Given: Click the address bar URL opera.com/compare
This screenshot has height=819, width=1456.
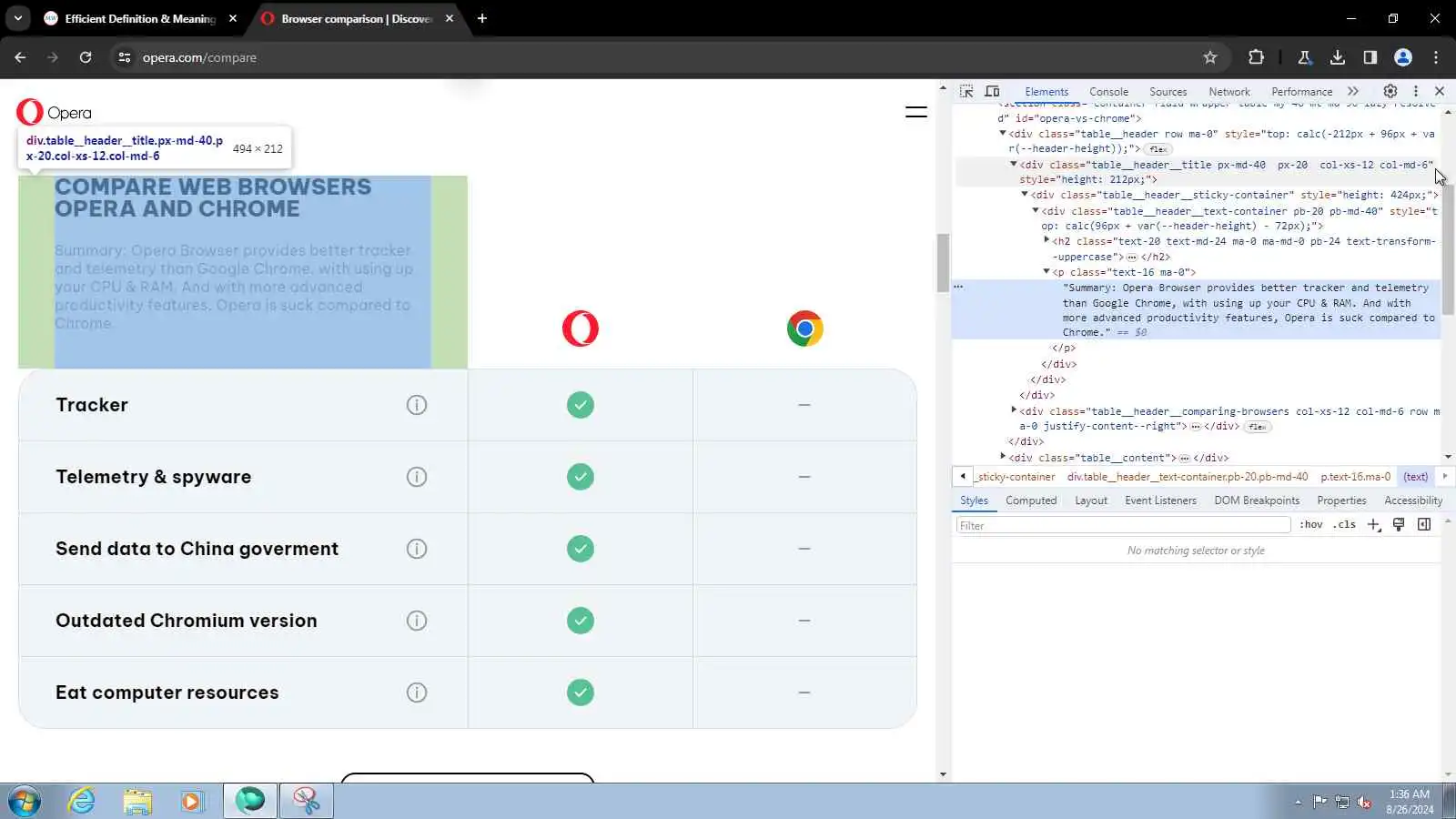Looking at the screenshot, I should 199,57.
